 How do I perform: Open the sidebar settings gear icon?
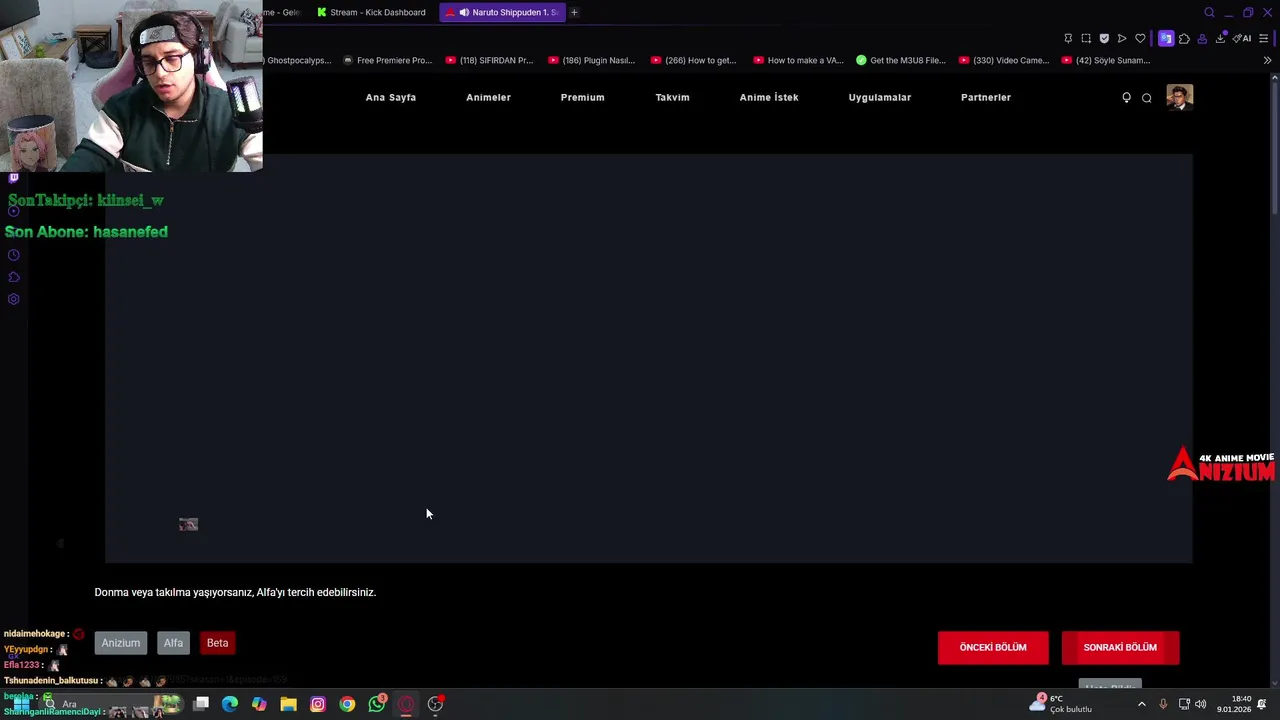[13, 299]
